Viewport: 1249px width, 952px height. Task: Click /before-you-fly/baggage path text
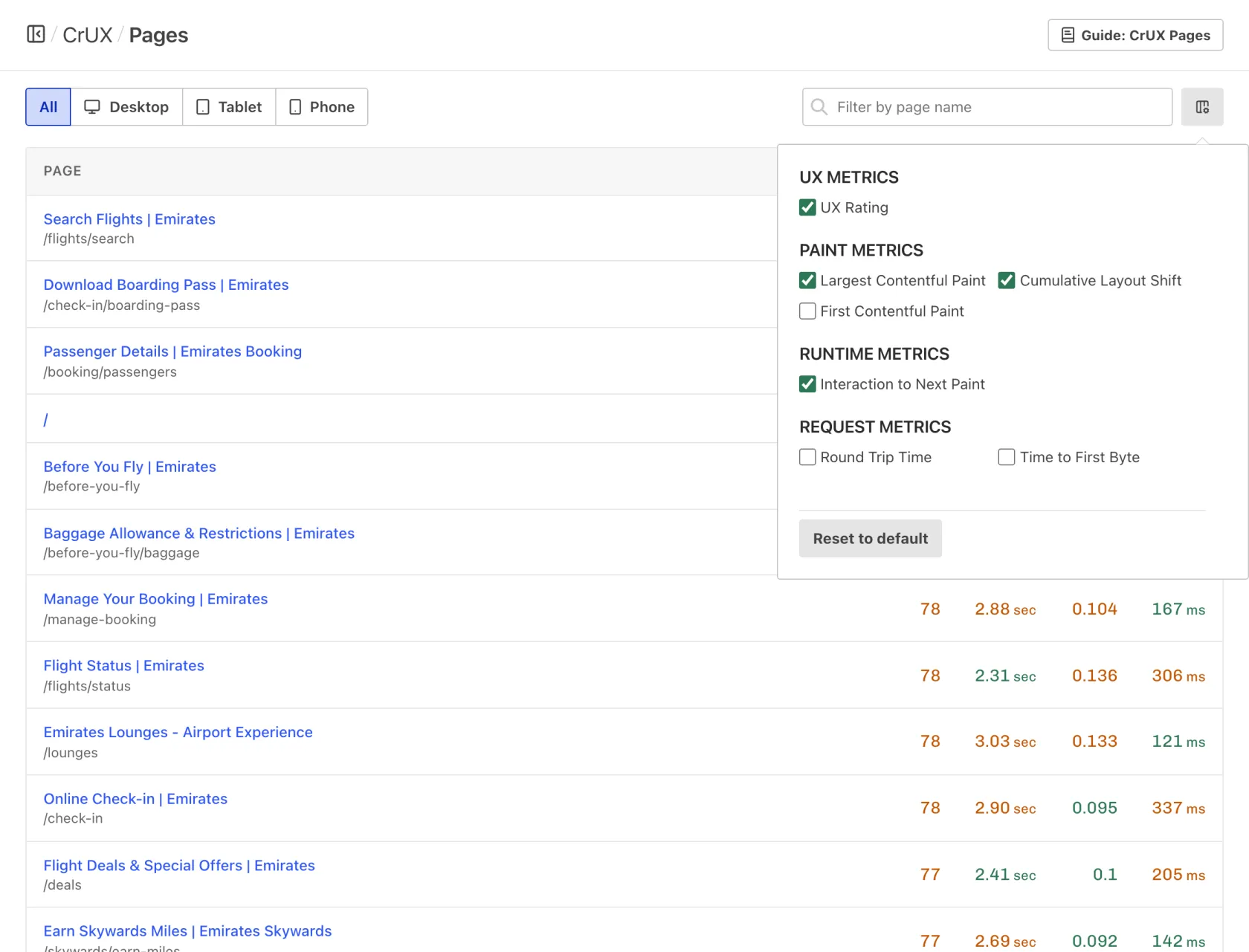coord(121,553)
